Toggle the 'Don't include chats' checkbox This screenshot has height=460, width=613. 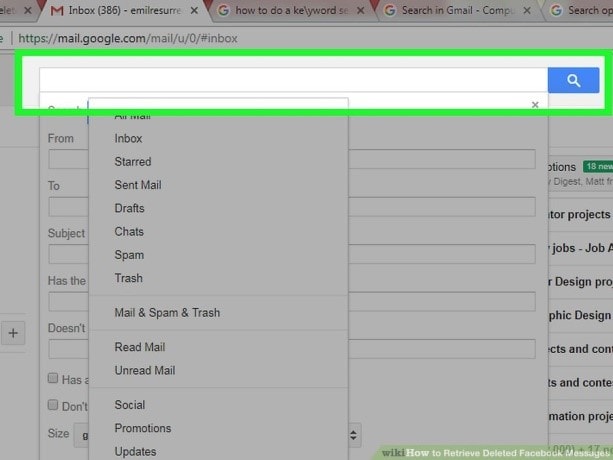tap(53, 405)
